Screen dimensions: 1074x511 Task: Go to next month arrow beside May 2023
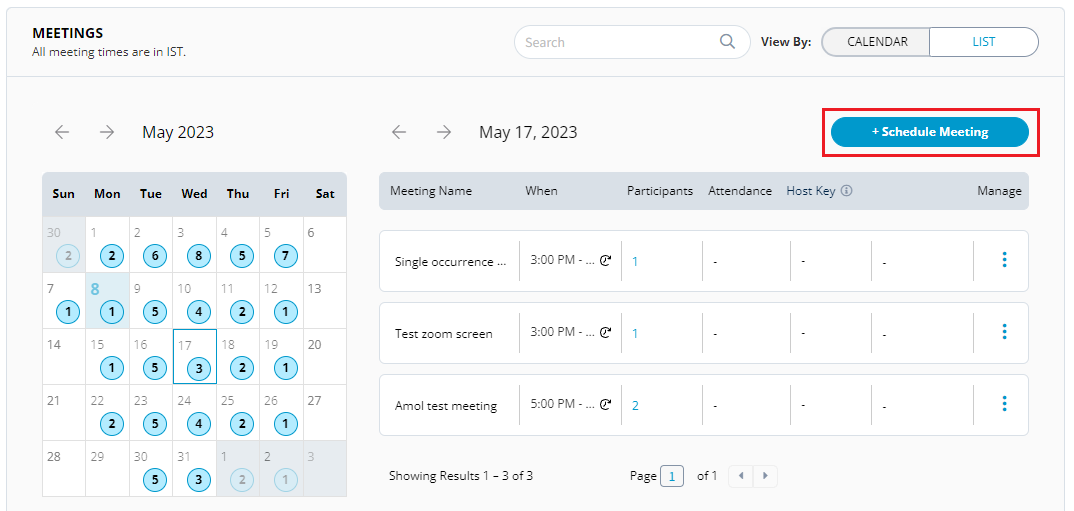[x=107, y=132]
